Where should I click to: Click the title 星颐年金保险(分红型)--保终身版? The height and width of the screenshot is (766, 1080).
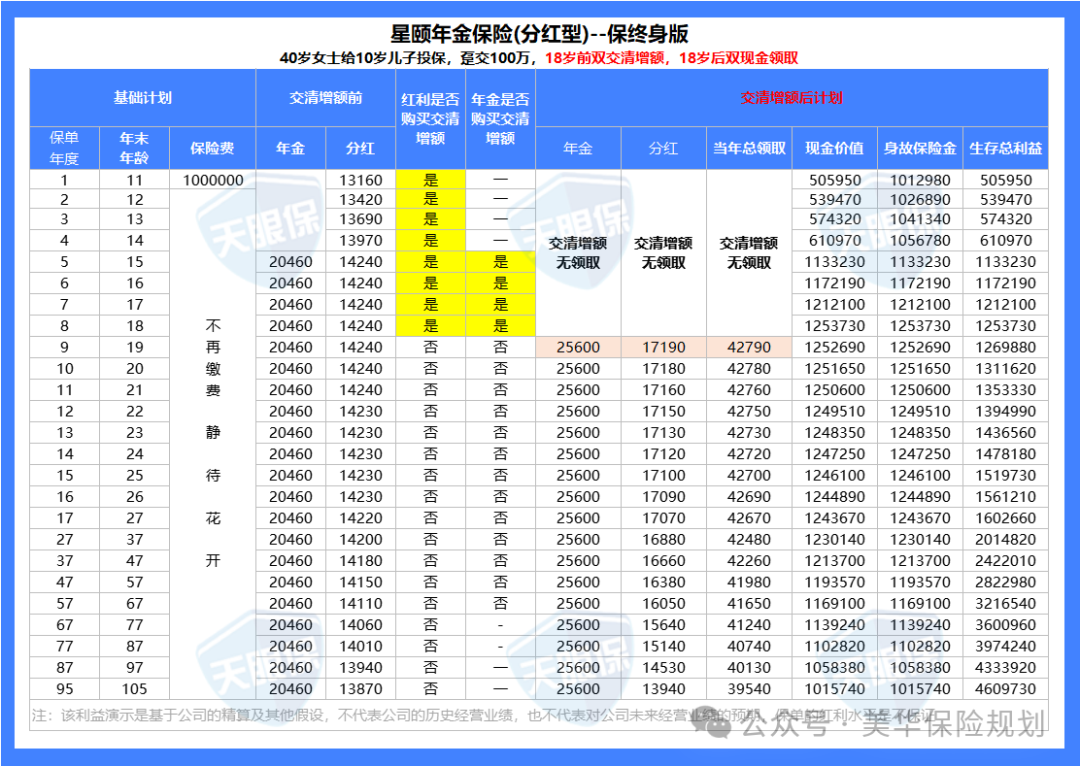point(539,35)
